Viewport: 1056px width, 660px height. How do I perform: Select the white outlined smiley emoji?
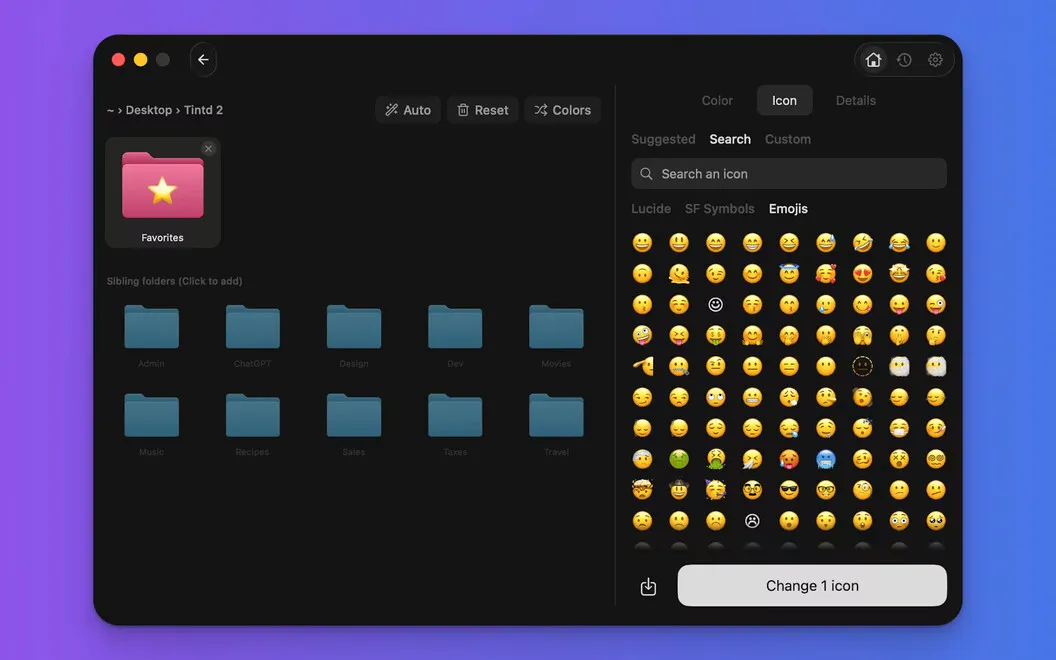point(715,304)
